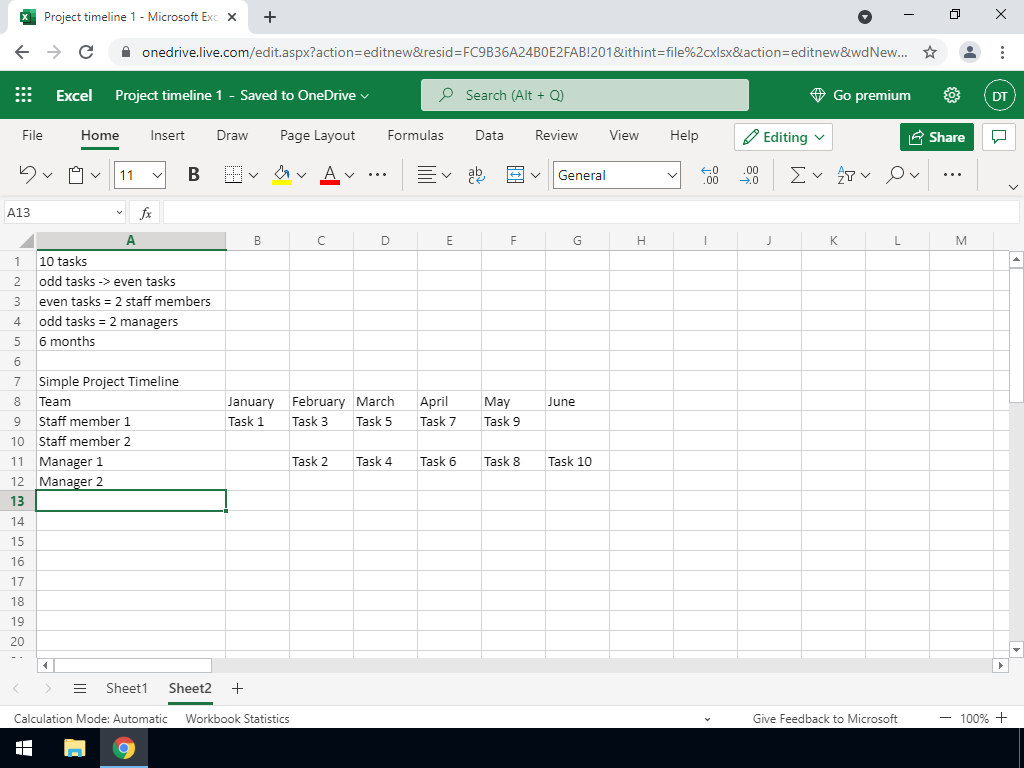
Task: Click the Undo icon
Action: (x=28, y=175)
